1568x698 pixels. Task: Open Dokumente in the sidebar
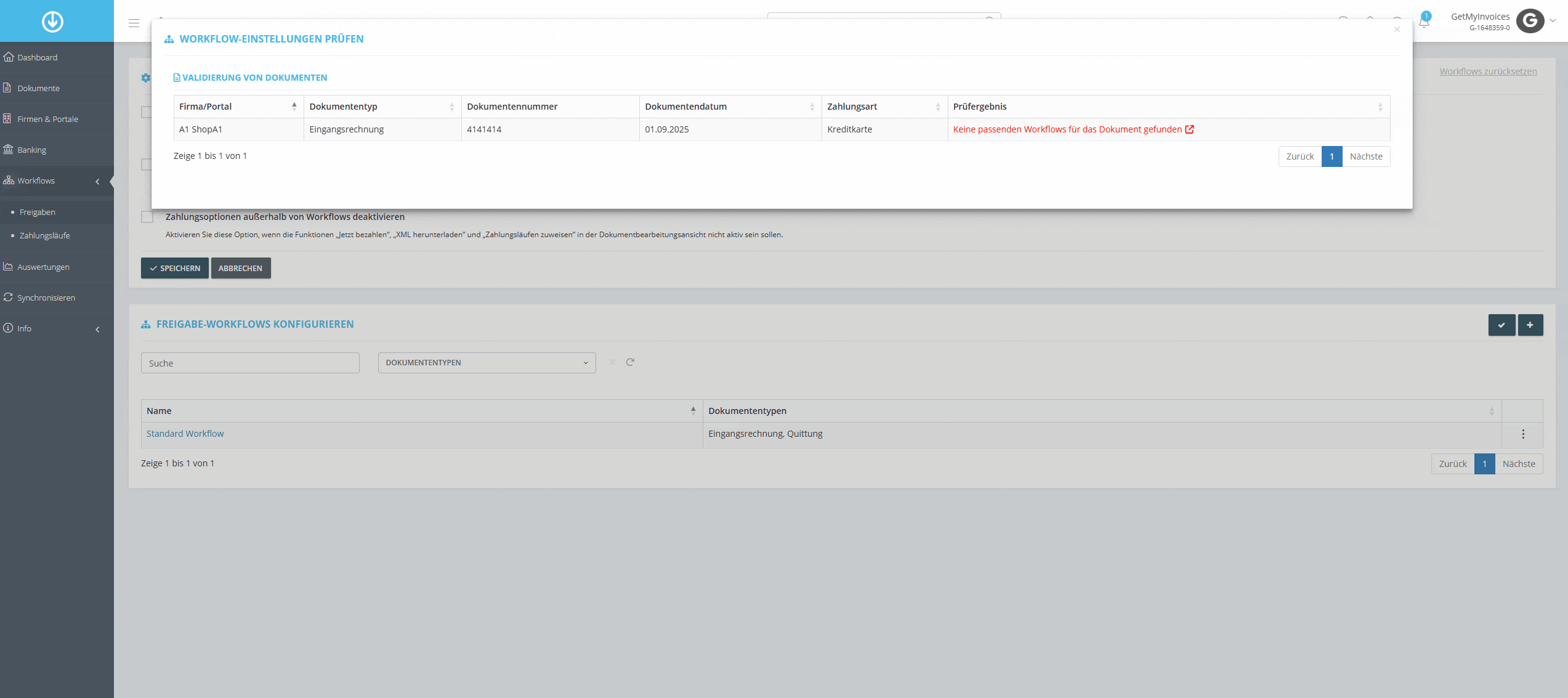point(57,88)
